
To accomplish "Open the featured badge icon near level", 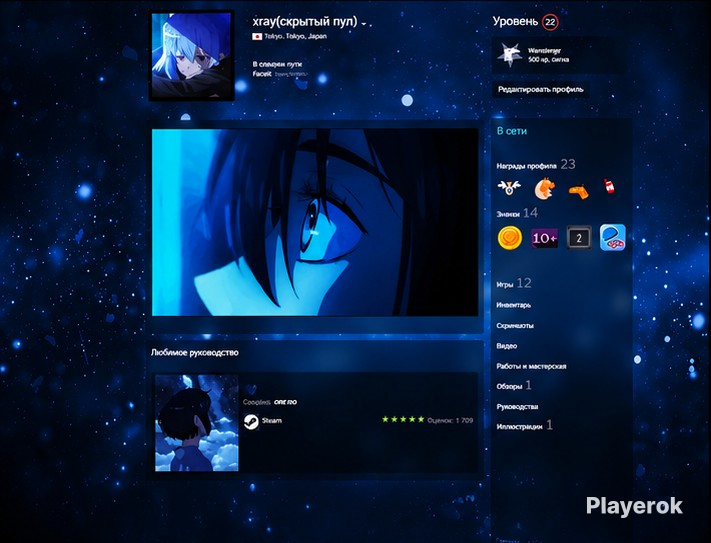I will [510, 55].
